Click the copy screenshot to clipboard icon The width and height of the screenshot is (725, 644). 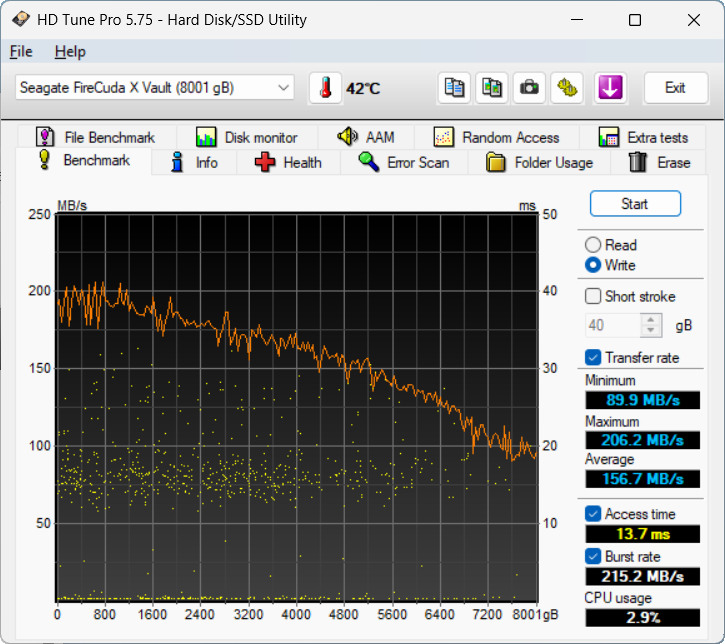492,88
